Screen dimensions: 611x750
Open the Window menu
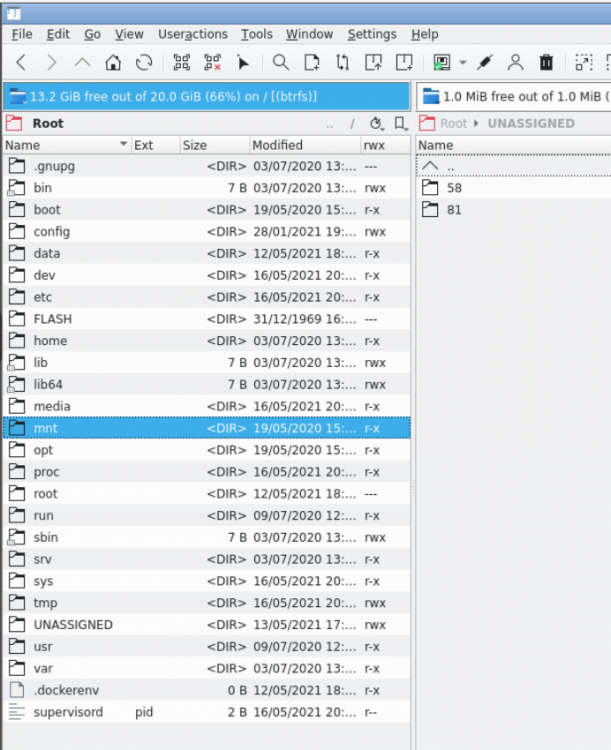tap(309, 34)
